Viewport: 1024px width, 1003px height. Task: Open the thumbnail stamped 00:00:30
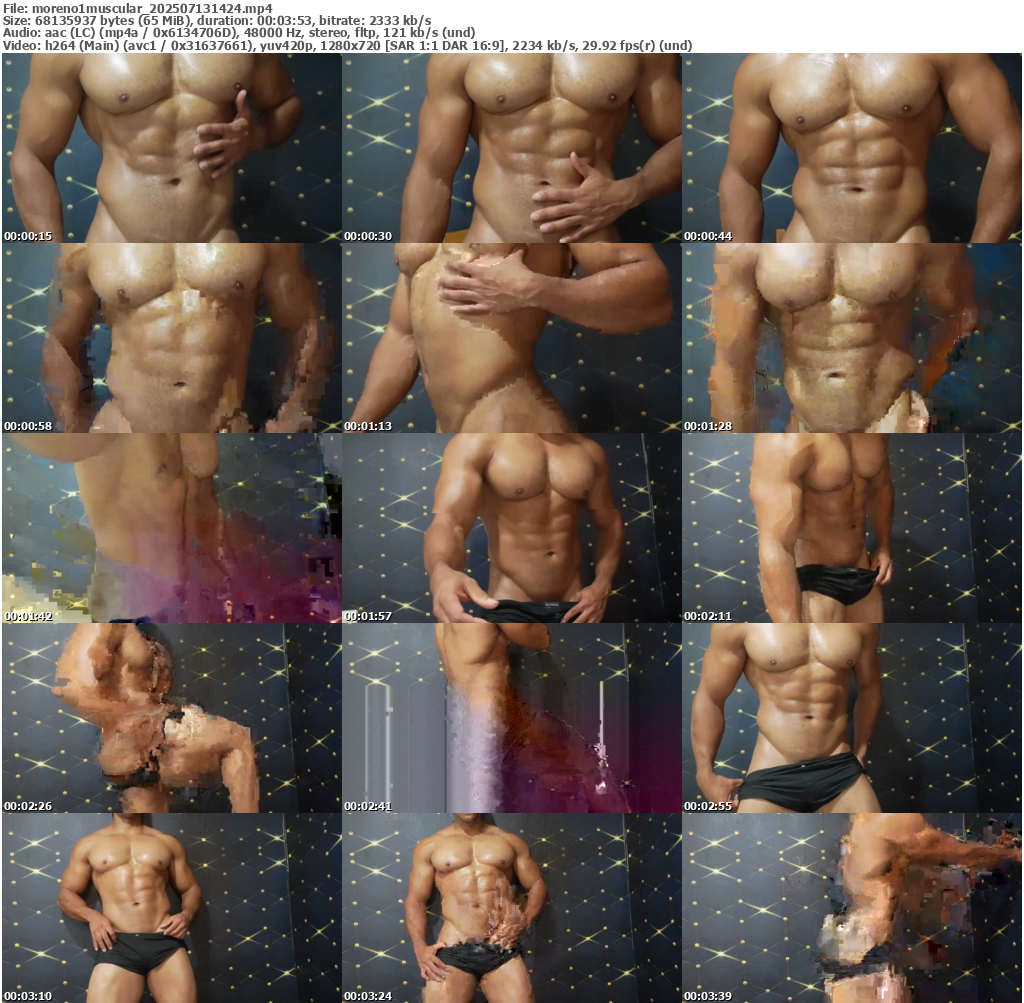click(511, 148)
